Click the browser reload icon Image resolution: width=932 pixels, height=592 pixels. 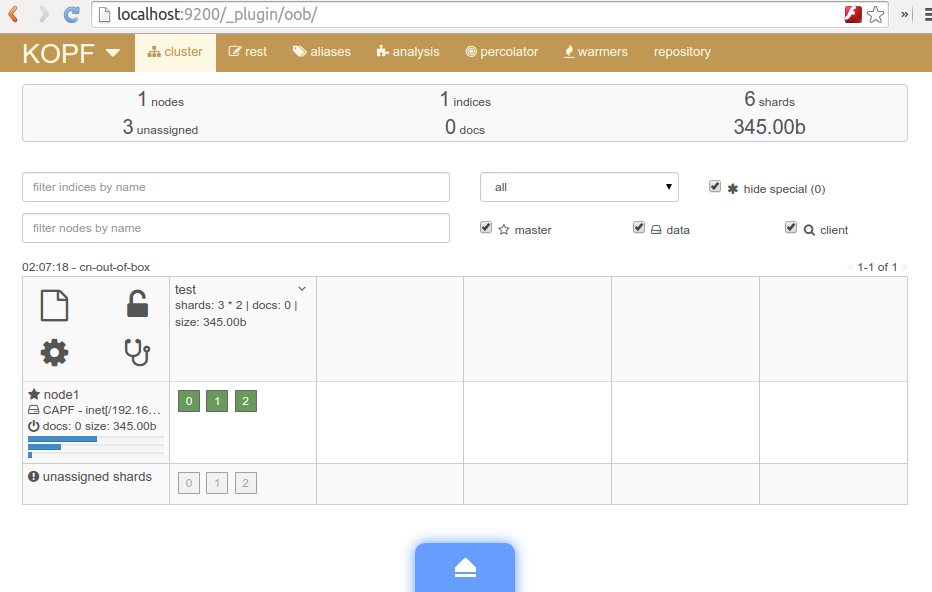click(71, 14)
